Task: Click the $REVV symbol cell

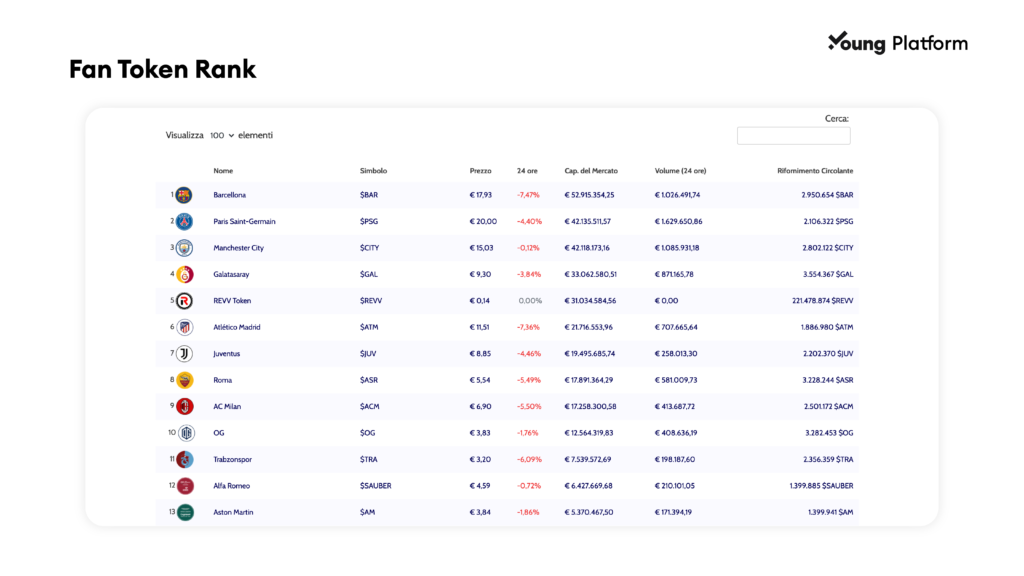Action: 371,301
